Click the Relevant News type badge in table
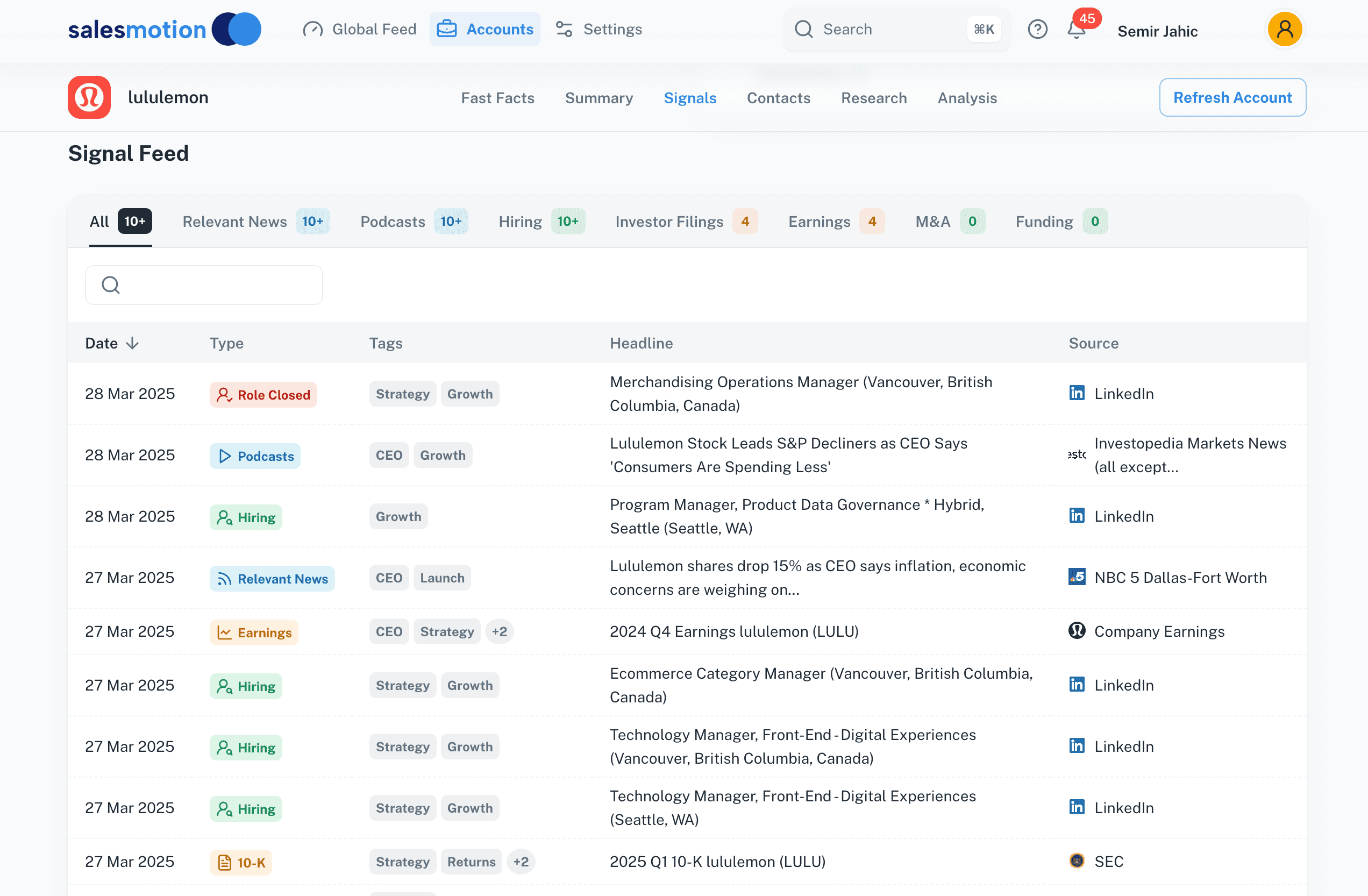 (x=272, y=579)
